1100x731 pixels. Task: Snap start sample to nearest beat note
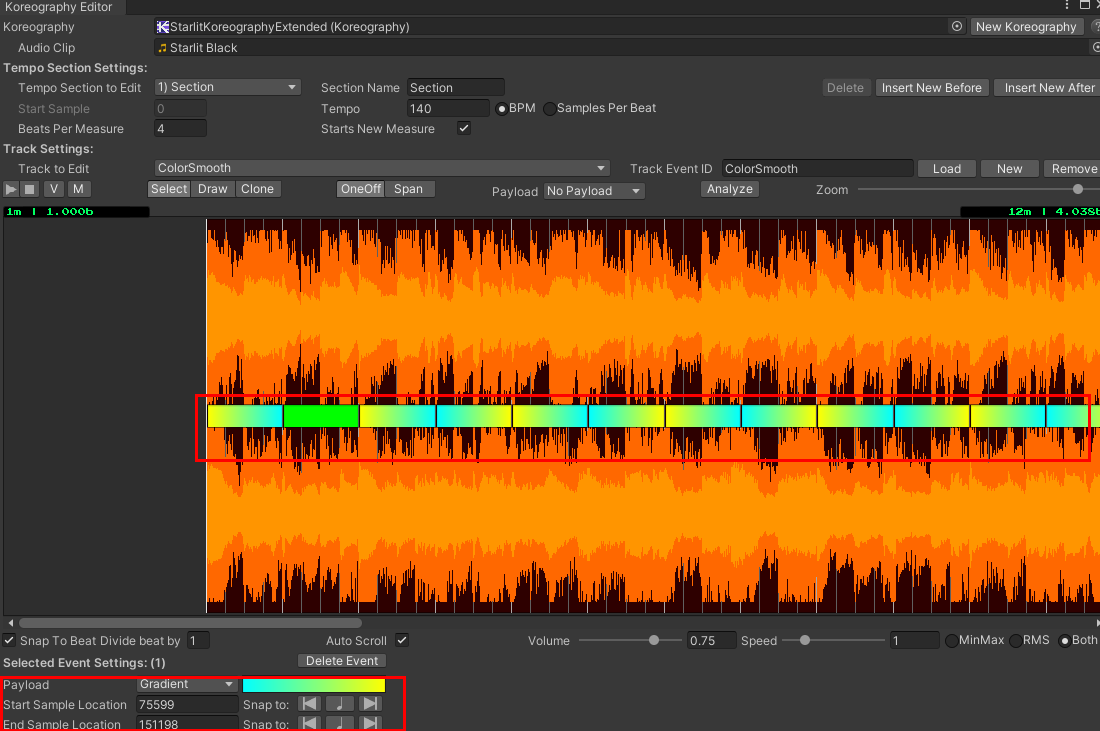point(340,704)
